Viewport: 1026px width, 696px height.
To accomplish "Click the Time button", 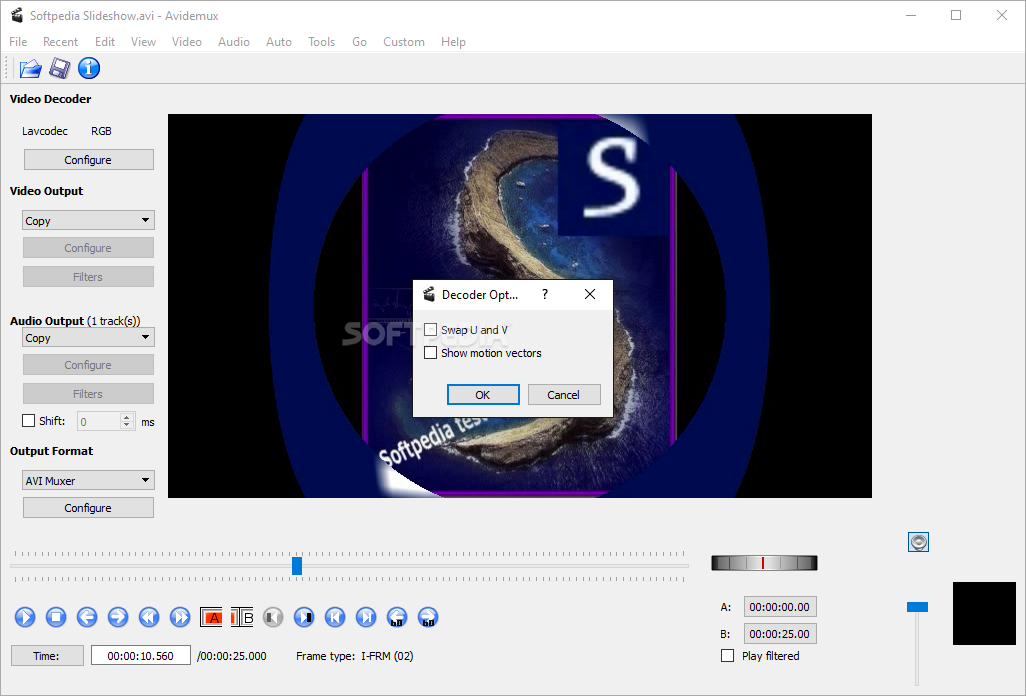I will tap(47, 655).
